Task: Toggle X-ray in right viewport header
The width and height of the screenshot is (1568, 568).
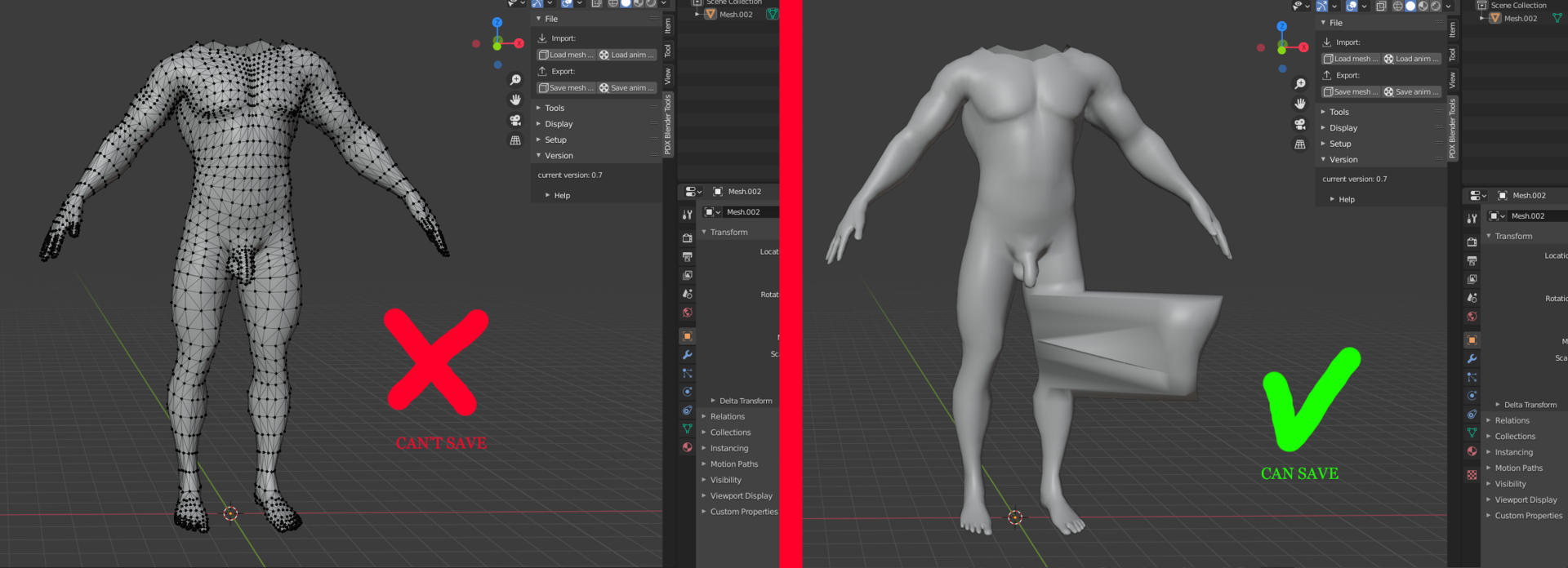Action: tap(1381, 6)
